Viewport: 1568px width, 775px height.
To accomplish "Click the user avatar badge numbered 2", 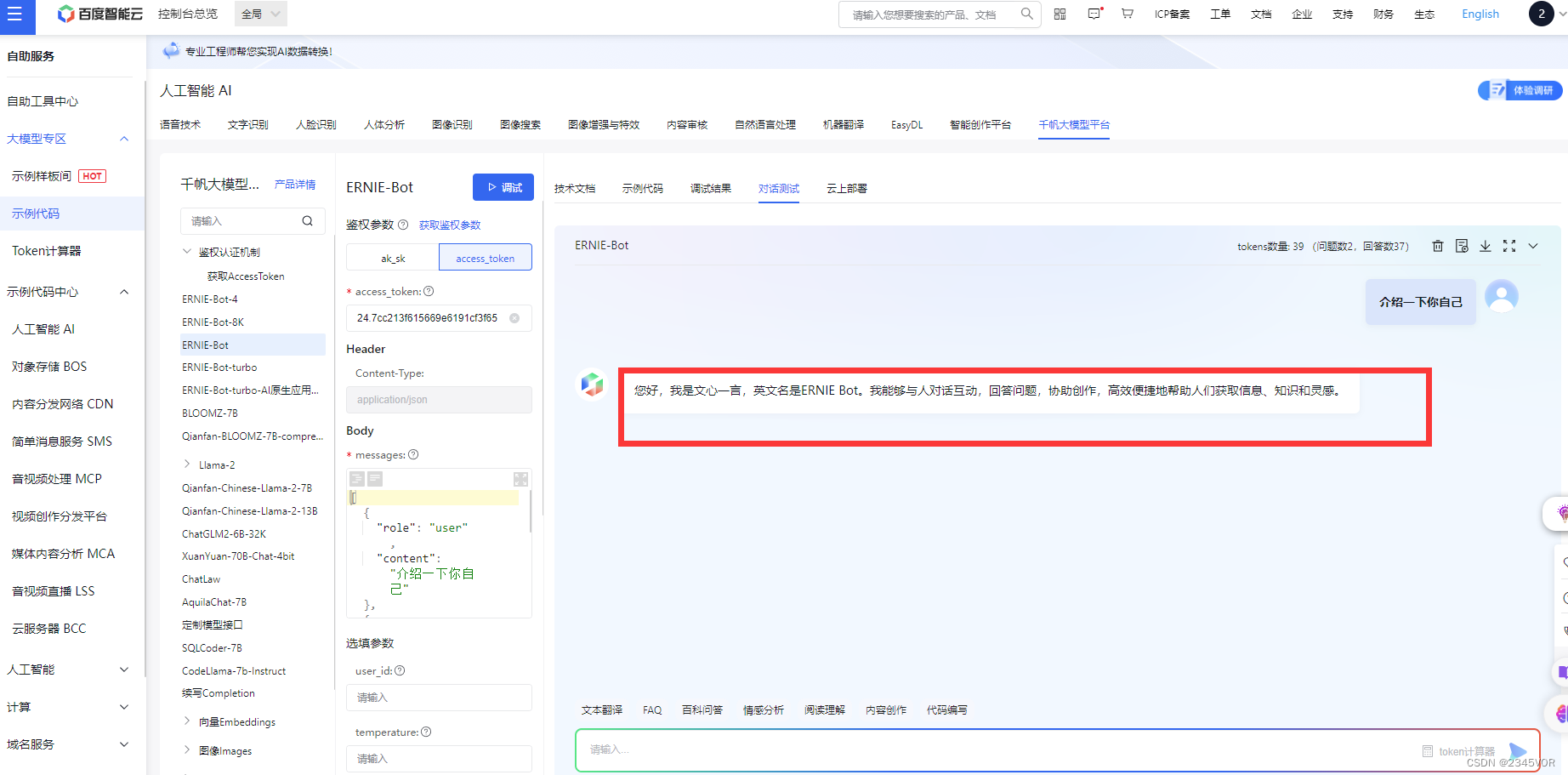I will click(1542, 14).
